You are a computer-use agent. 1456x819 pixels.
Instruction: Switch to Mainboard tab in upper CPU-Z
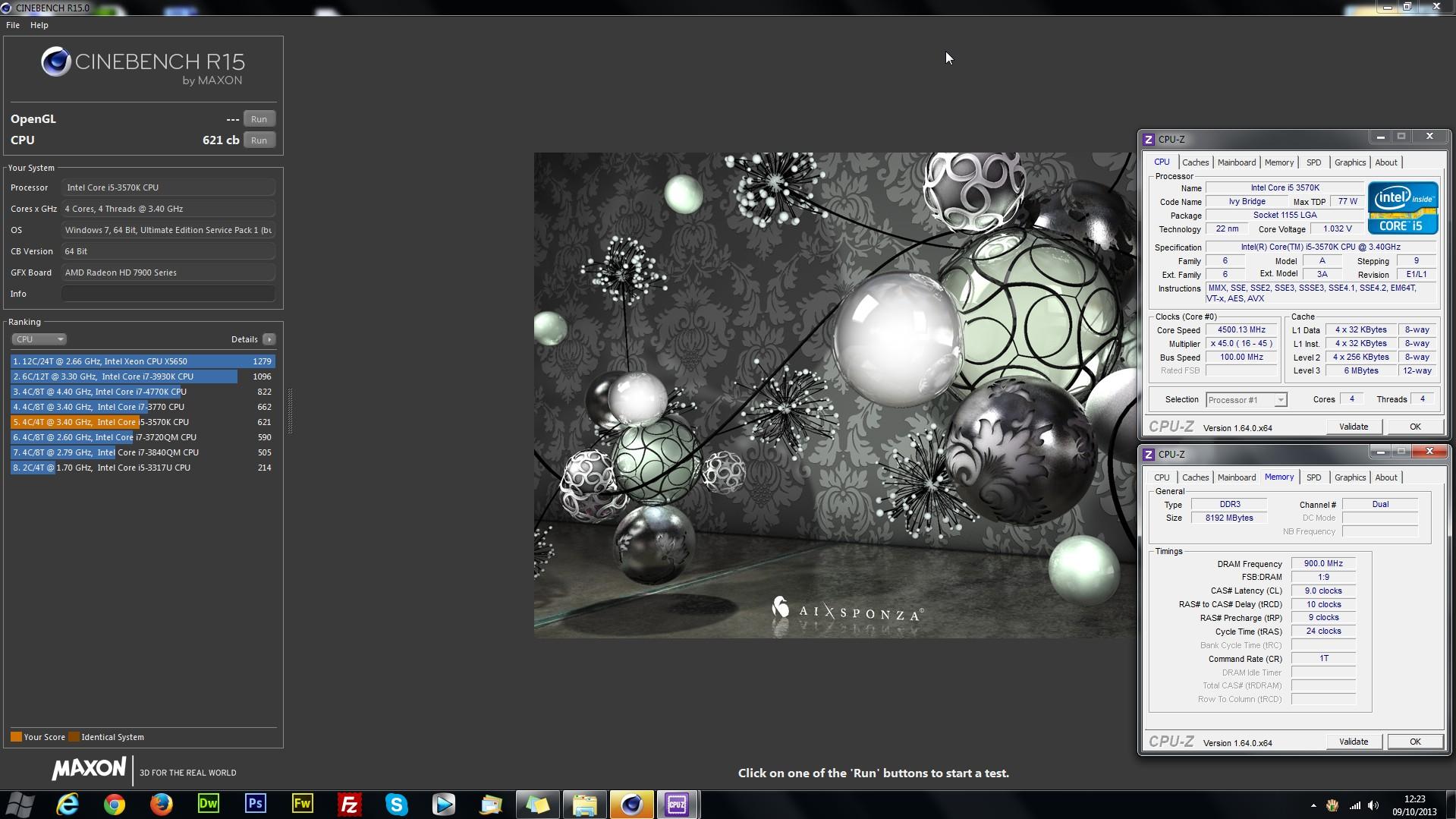point(1237,162)
